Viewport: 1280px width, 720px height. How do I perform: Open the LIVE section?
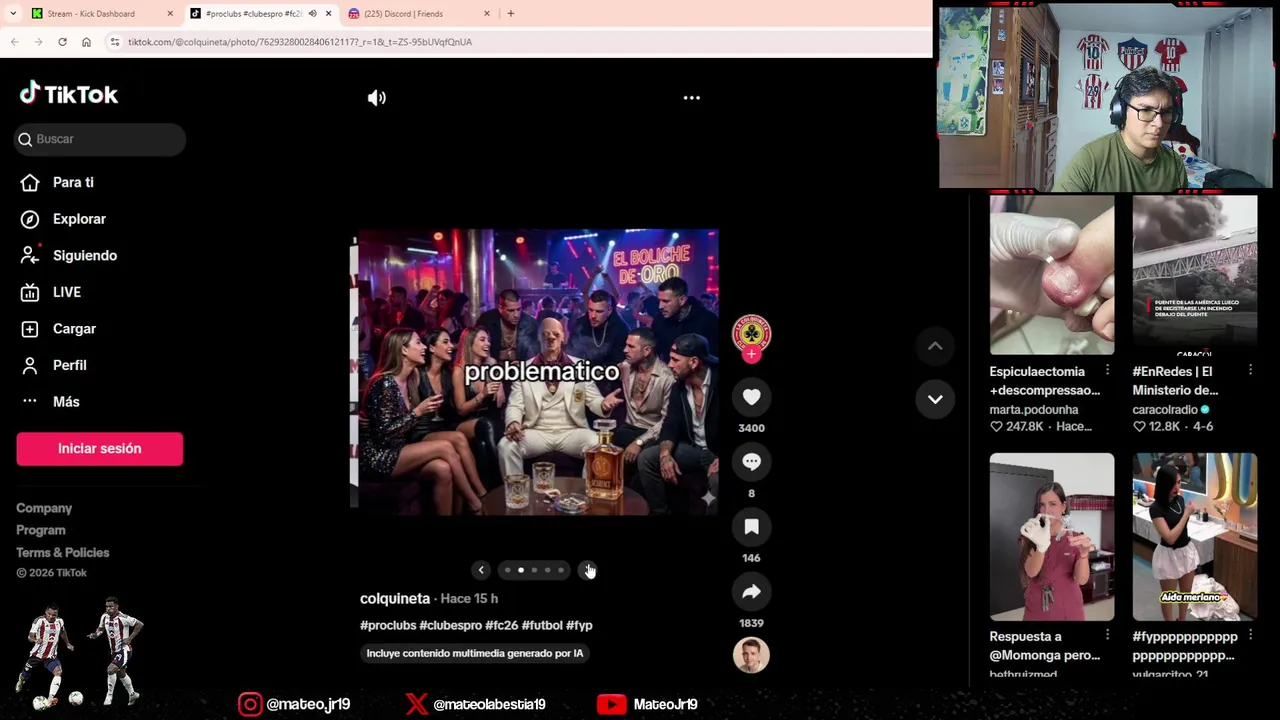click(67, 292)
